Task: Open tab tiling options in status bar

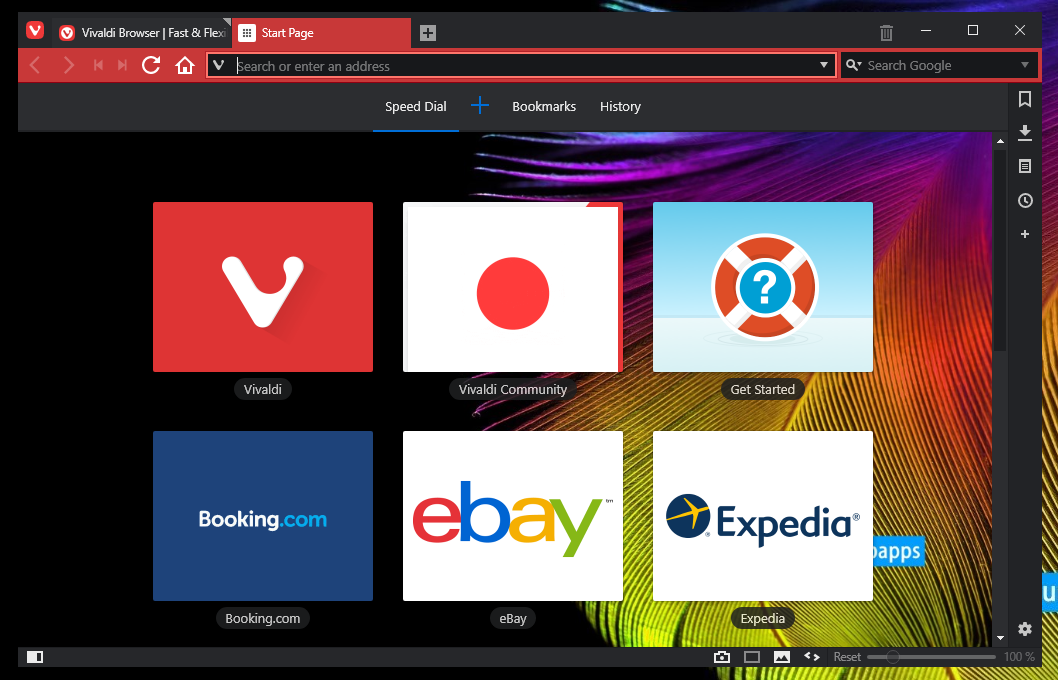Action: (752, 656)
